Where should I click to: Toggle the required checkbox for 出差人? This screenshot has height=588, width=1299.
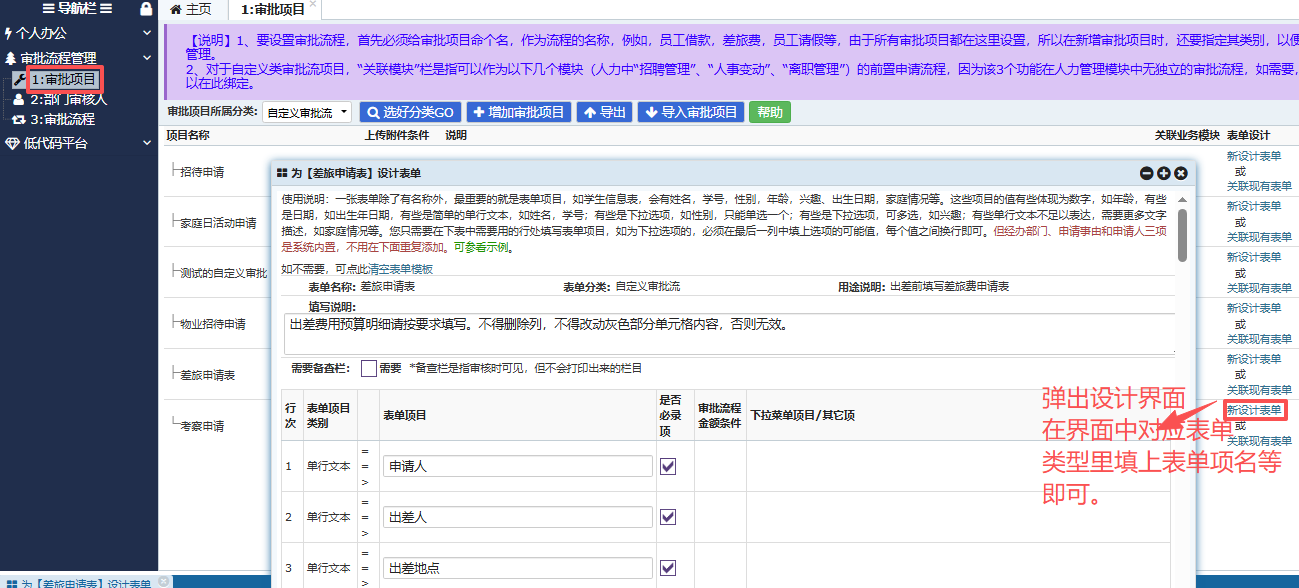click(668, 517)
